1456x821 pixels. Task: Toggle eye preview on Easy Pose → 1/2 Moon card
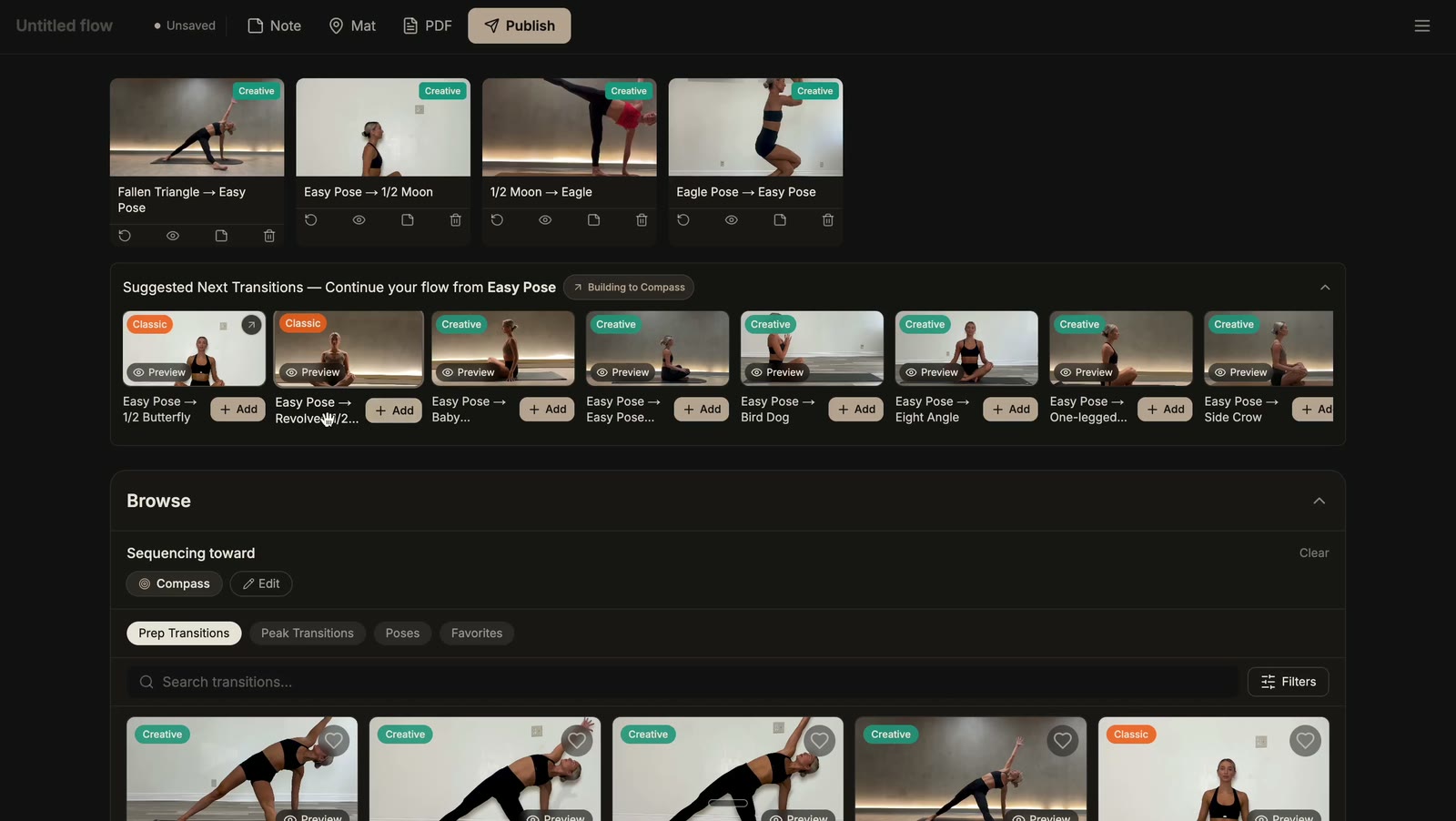coord(359,220)
